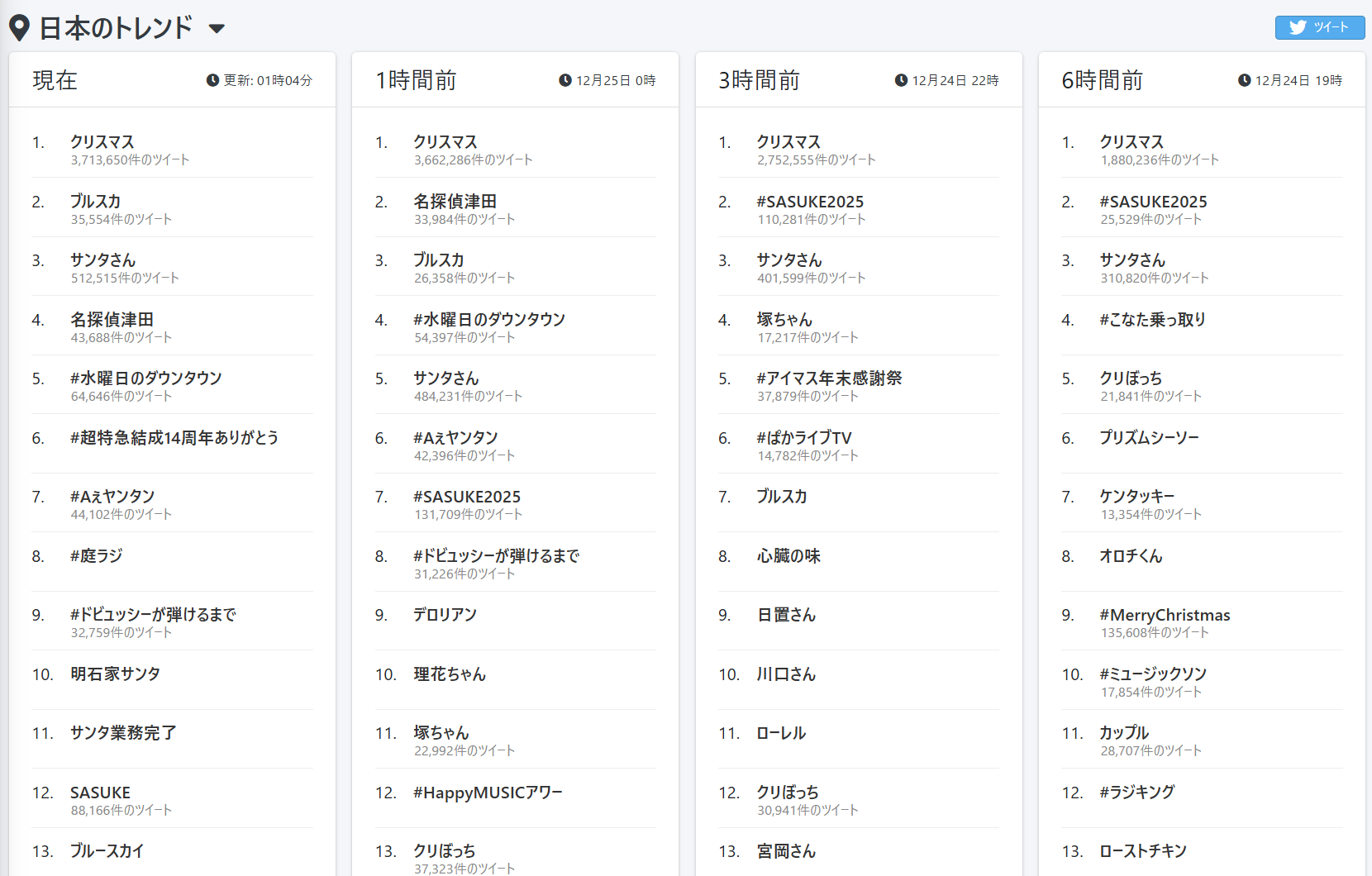Image resolution: width=1372 pixels, height=876 pixels.
Task: Select the 明石家サンタ trend entry
Action: (116, 674)
